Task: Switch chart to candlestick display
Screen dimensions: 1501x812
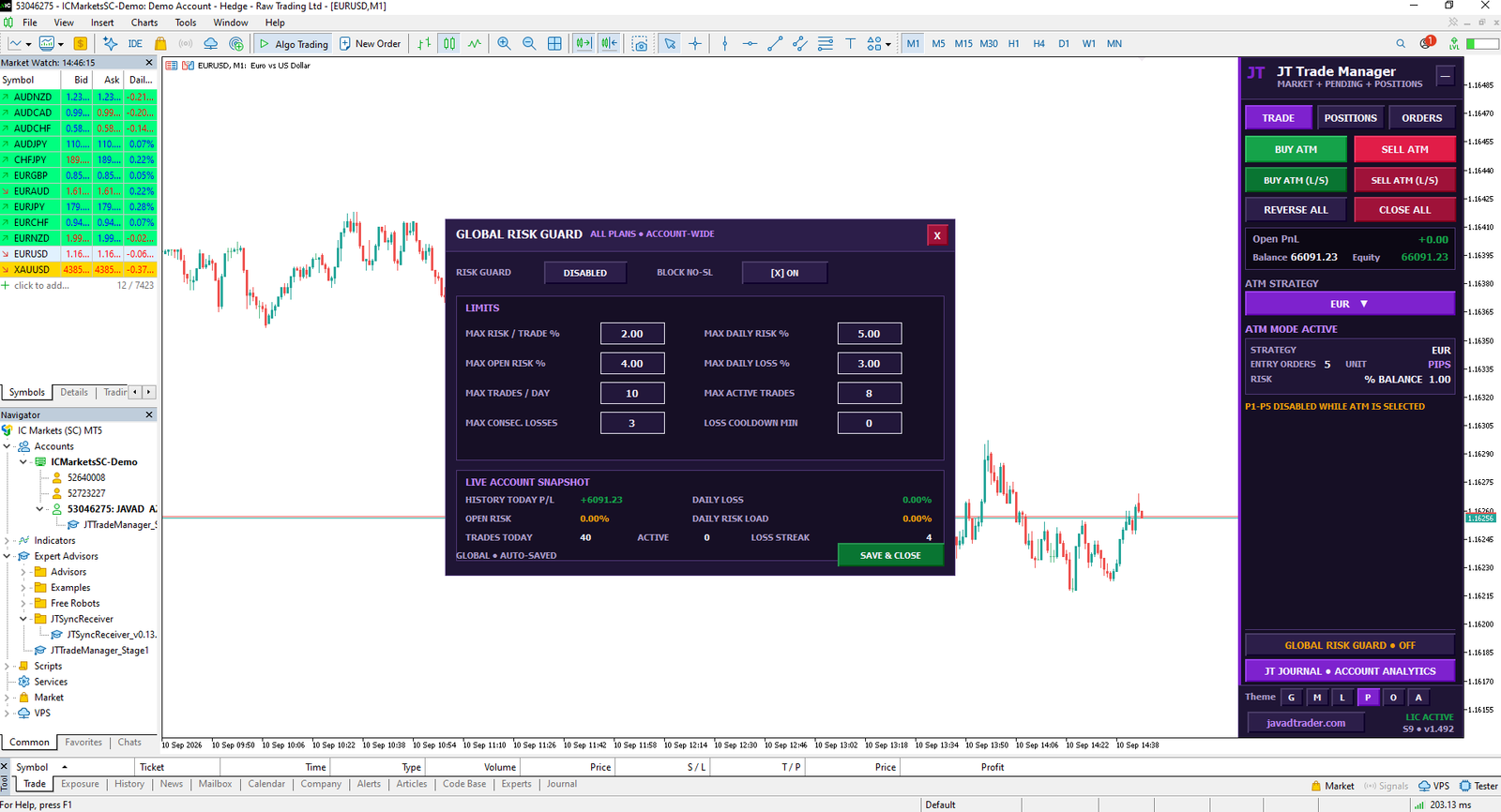Action: 449,43
